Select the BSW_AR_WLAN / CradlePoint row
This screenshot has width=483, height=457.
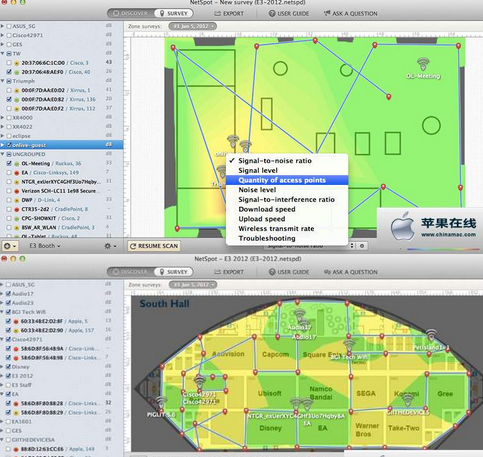pos(62,227)
